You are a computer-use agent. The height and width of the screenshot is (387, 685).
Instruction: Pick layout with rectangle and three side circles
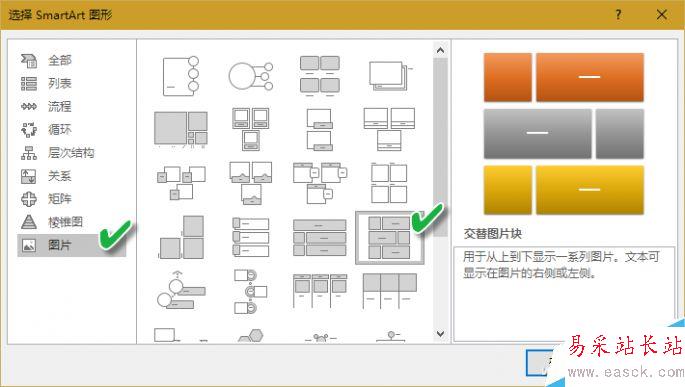pyautogui.click(x=180, y=76)
